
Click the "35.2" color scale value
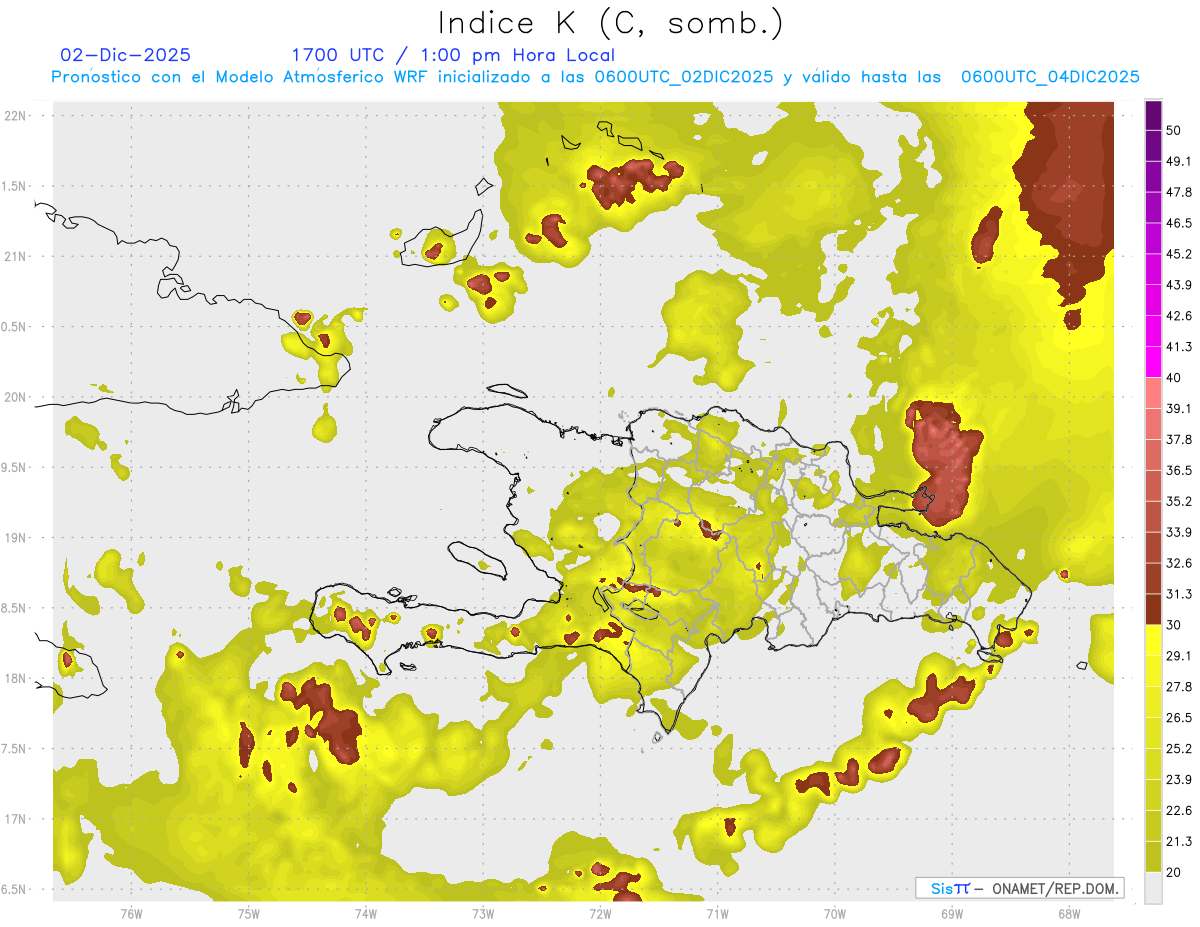(x=1179, y=501)
